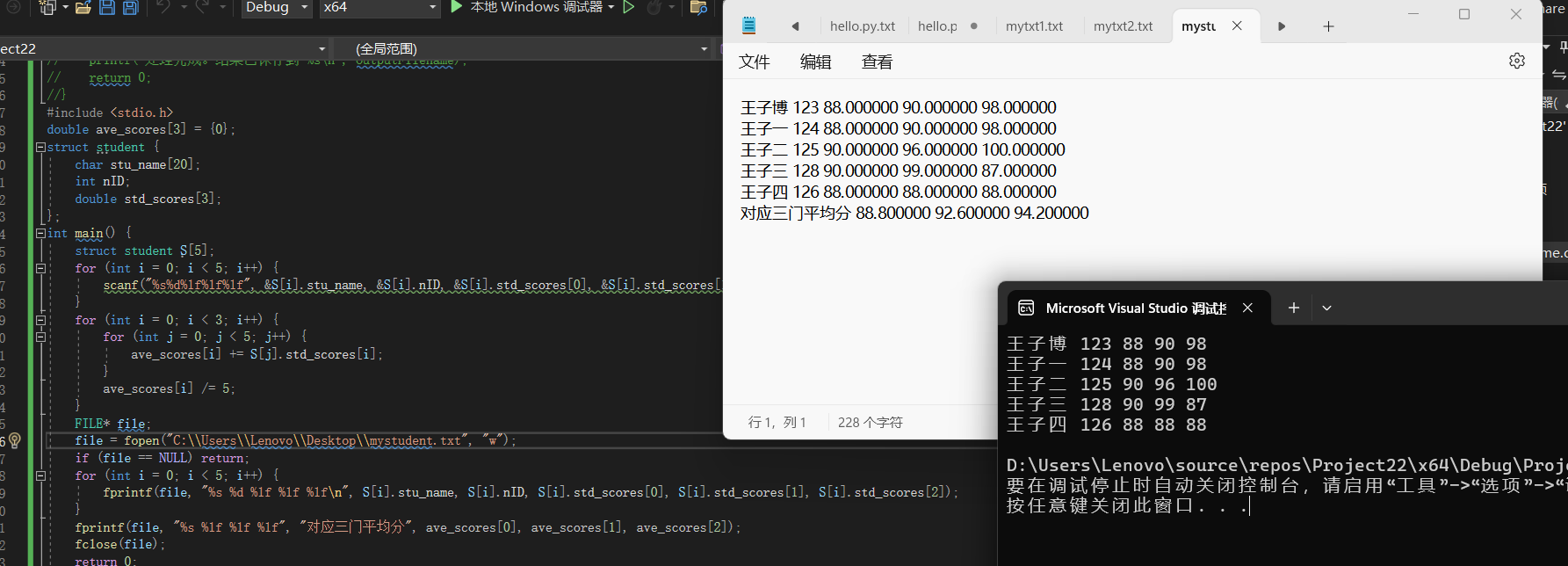Open a file with the folder icon
1568x566 pixels.
(x=83, y=7)
